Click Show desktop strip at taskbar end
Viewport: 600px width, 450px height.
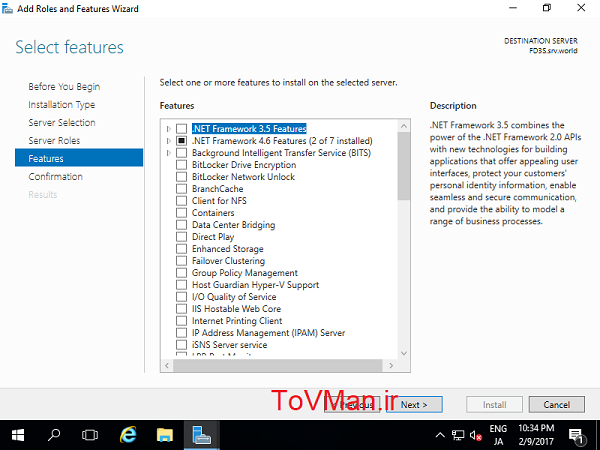[x=597, y=435]
